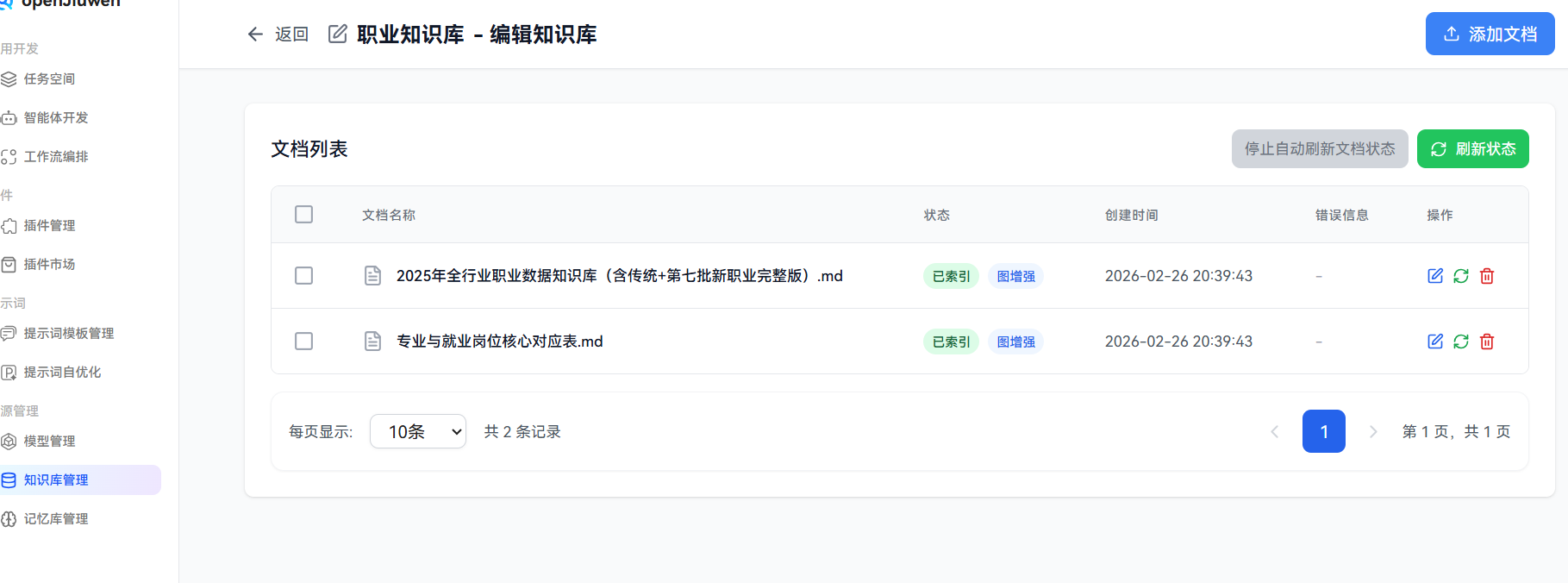
Task: Click the 提示词自优化 icon in sidebar
Action: point(9,373)
